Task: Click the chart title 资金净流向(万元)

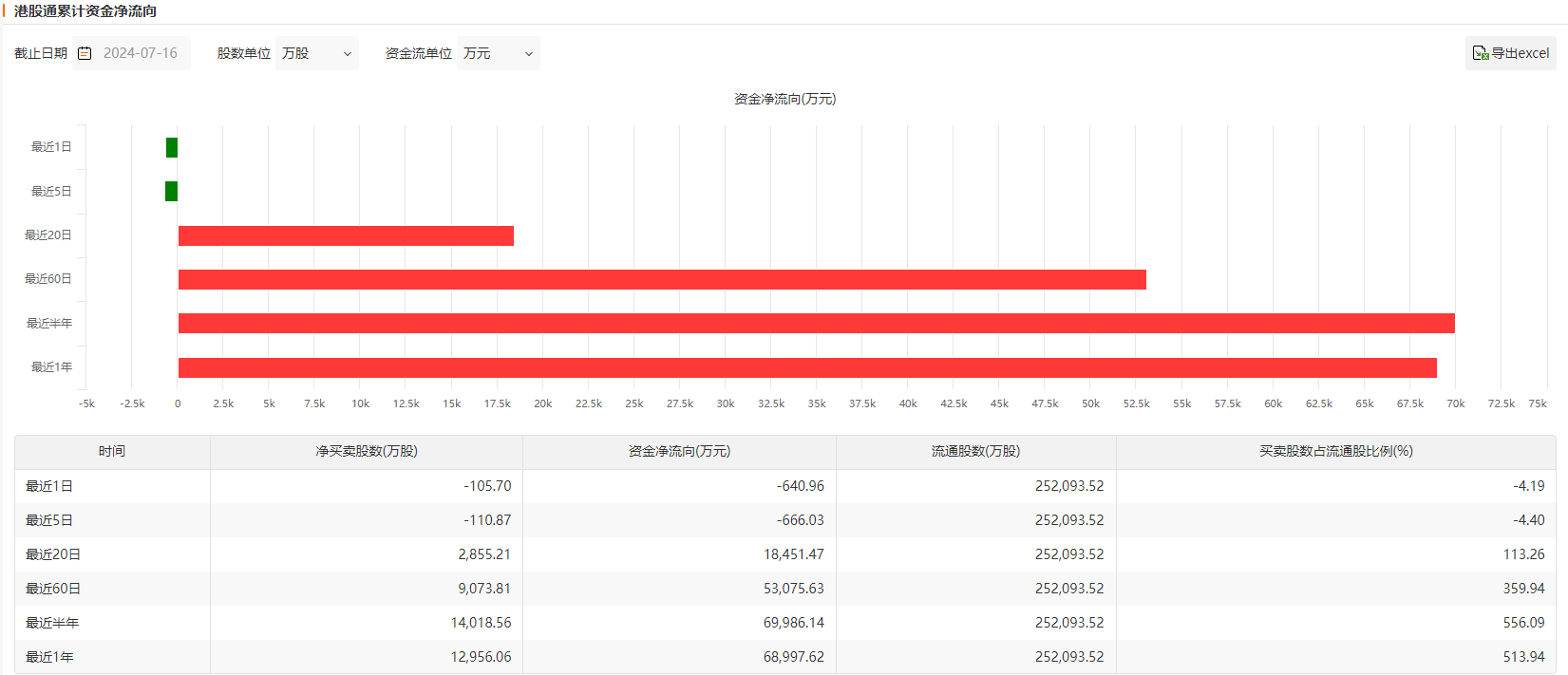Action: coord(784,99)
